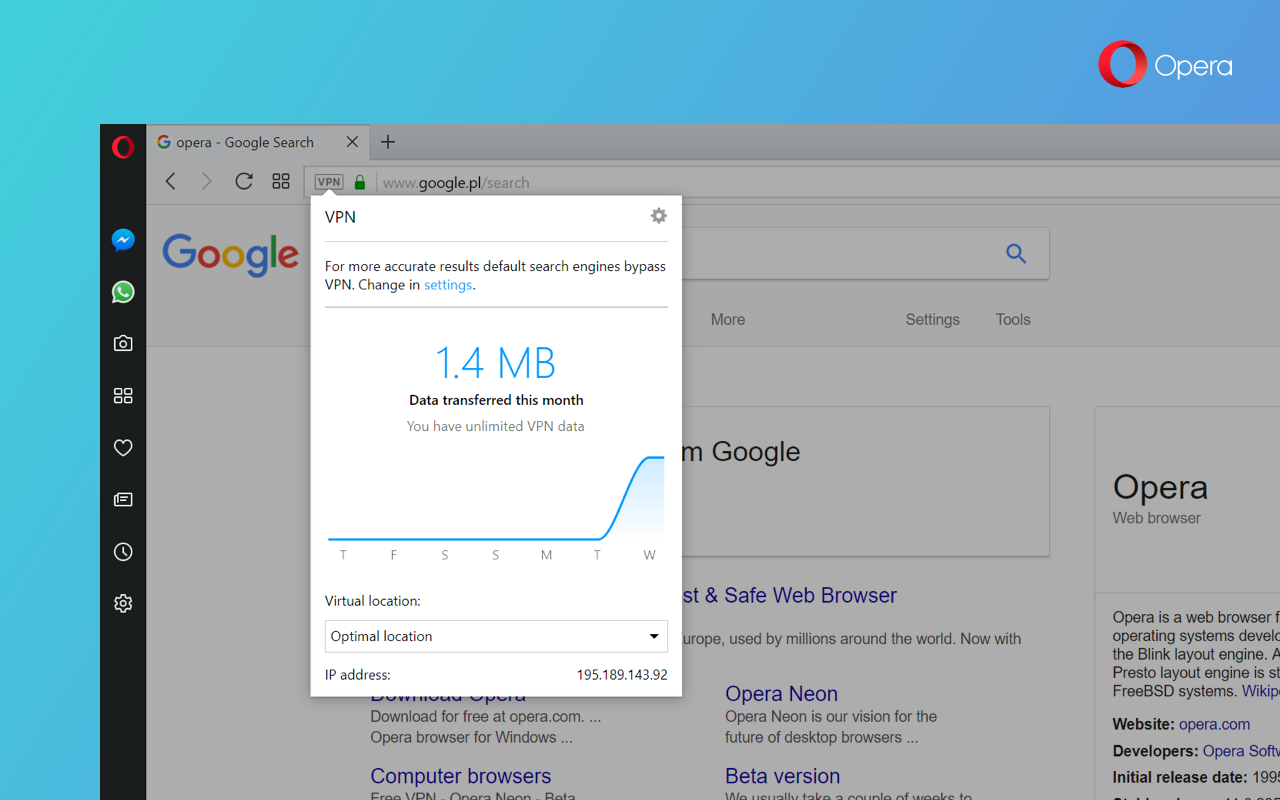
Task: Click the Google search magnifier button
Action: pos(1016,254)
